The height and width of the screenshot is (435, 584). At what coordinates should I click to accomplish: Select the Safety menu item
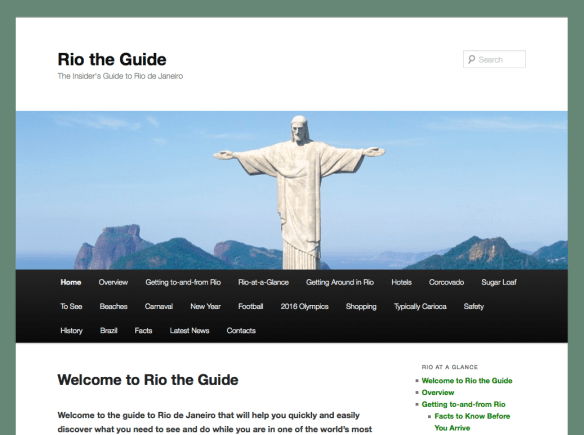point(473,307)
